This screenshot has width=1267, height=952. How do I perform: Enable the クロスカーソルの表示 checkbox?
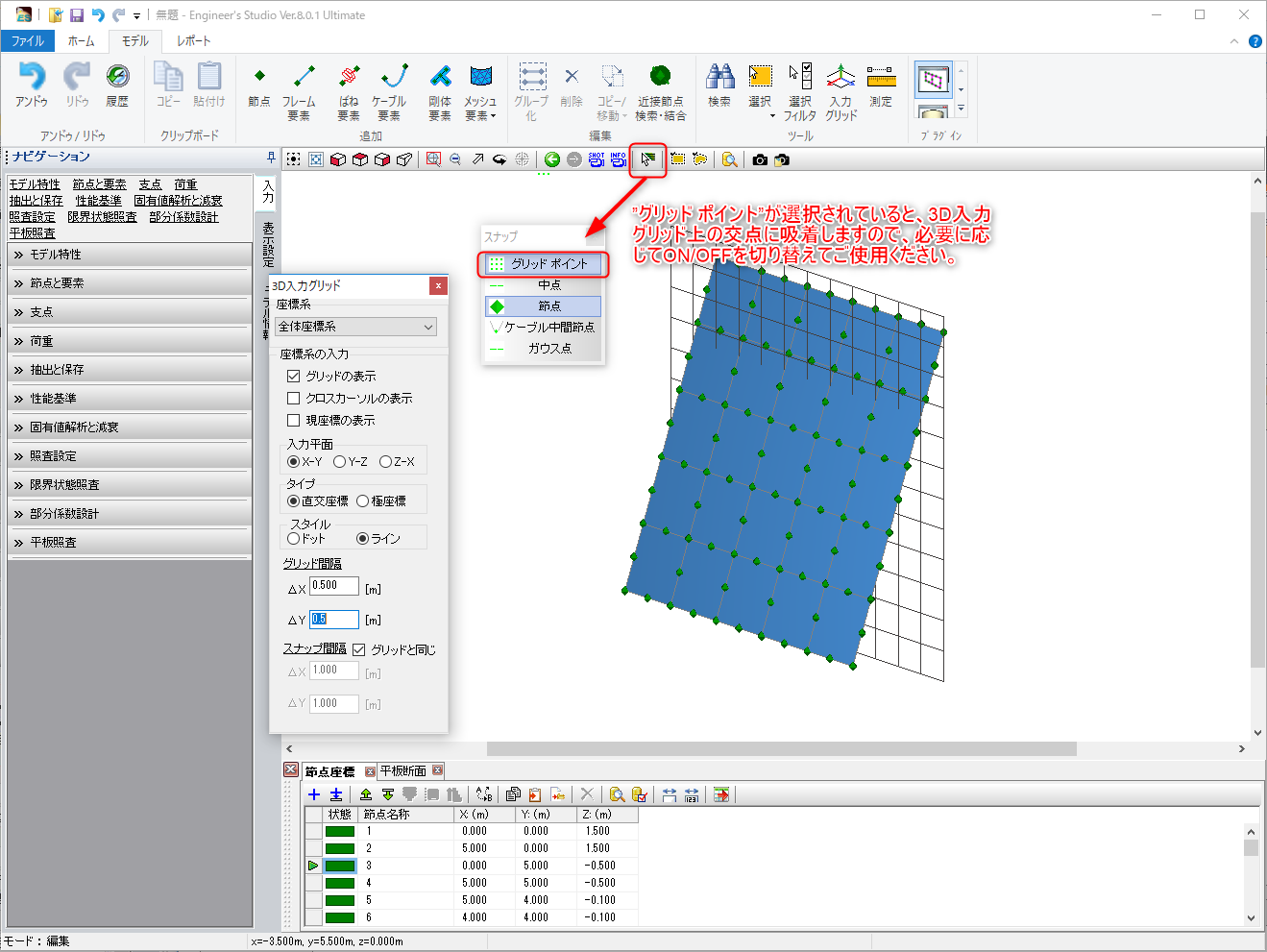click(x=294, y=399)
